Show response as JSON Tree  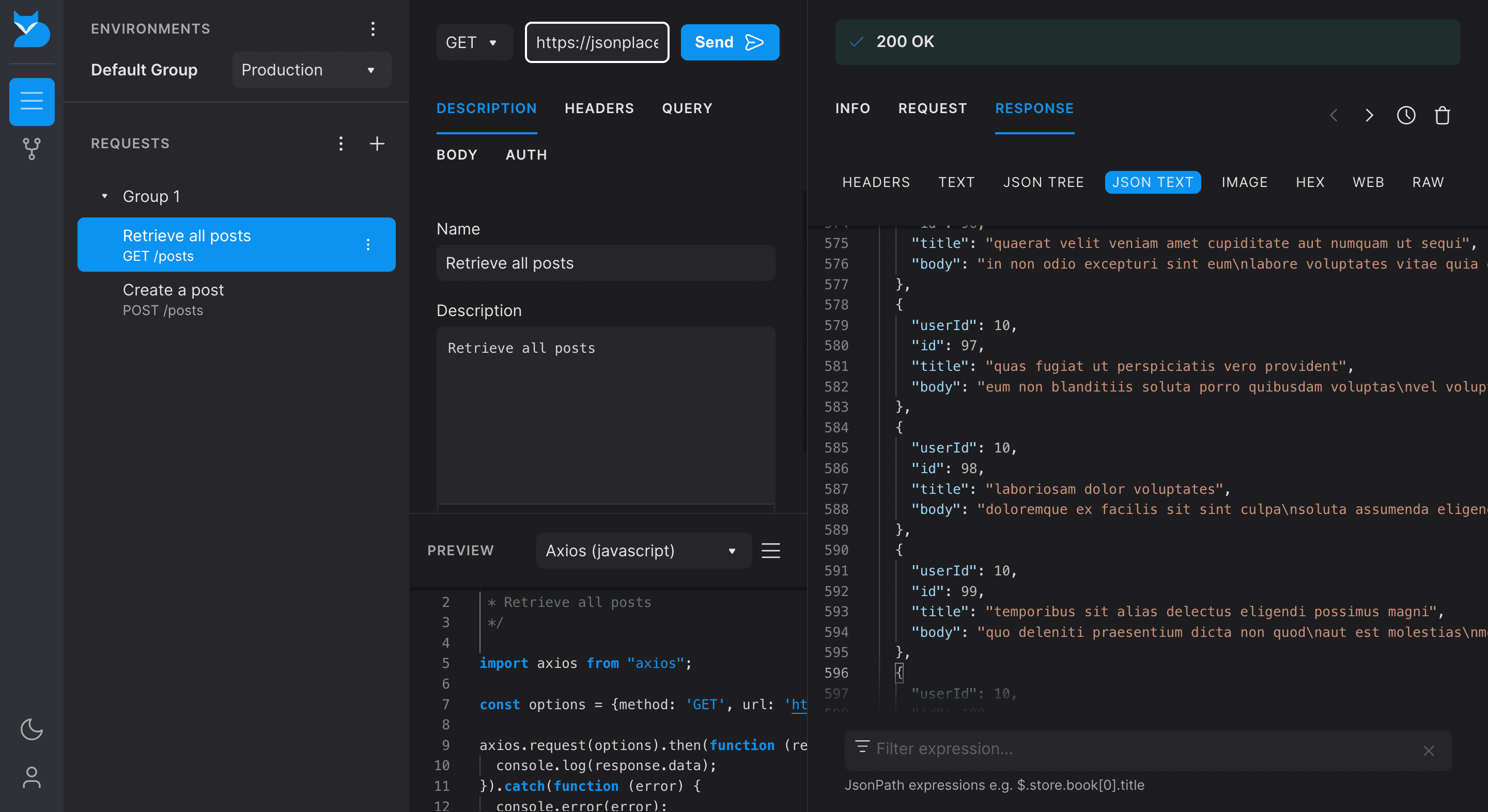1043,182
